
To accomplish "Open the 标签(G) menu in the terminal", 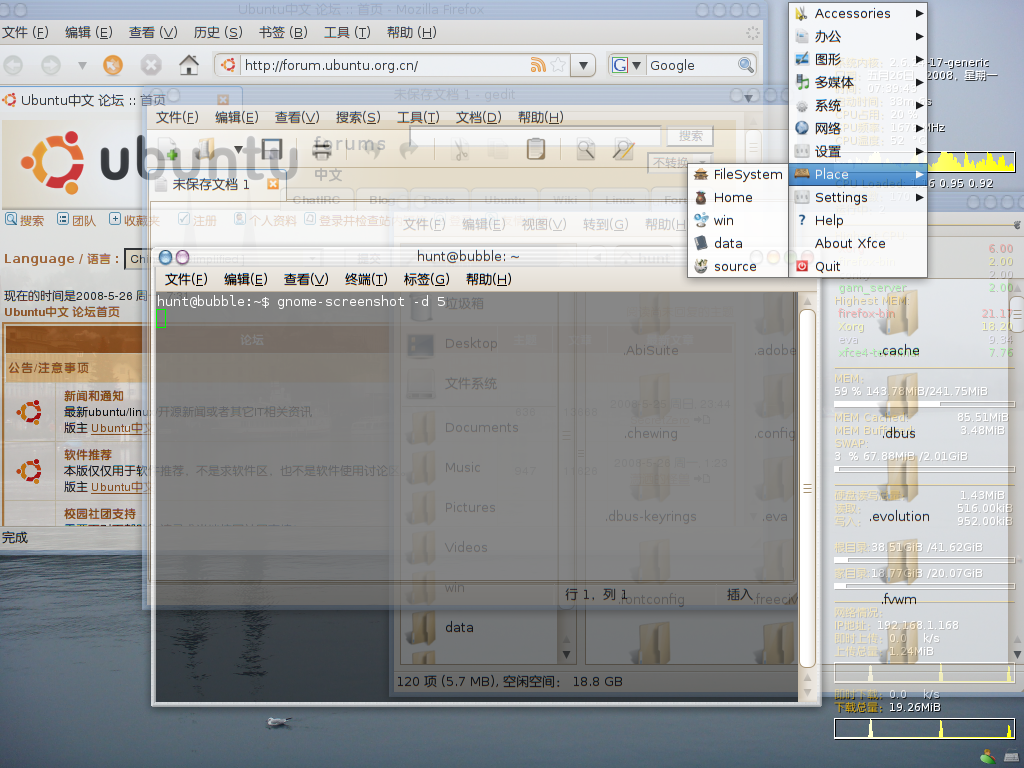I will (426, 280).
